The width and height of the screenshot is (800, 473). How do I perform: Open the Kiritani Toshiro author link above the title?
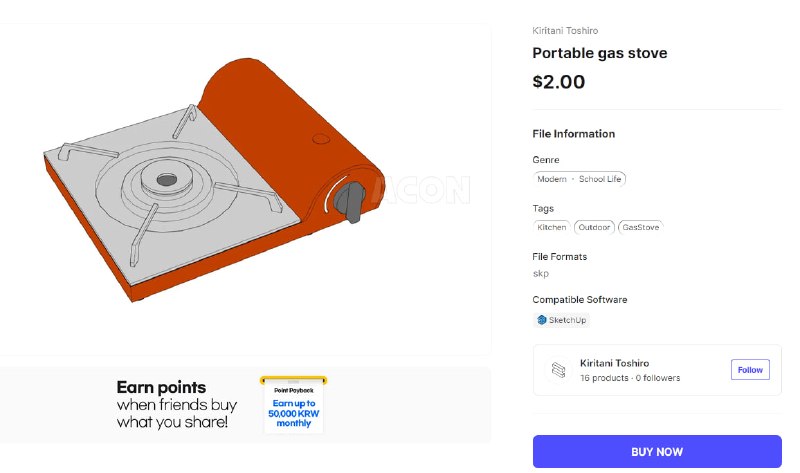click(565, 31)
